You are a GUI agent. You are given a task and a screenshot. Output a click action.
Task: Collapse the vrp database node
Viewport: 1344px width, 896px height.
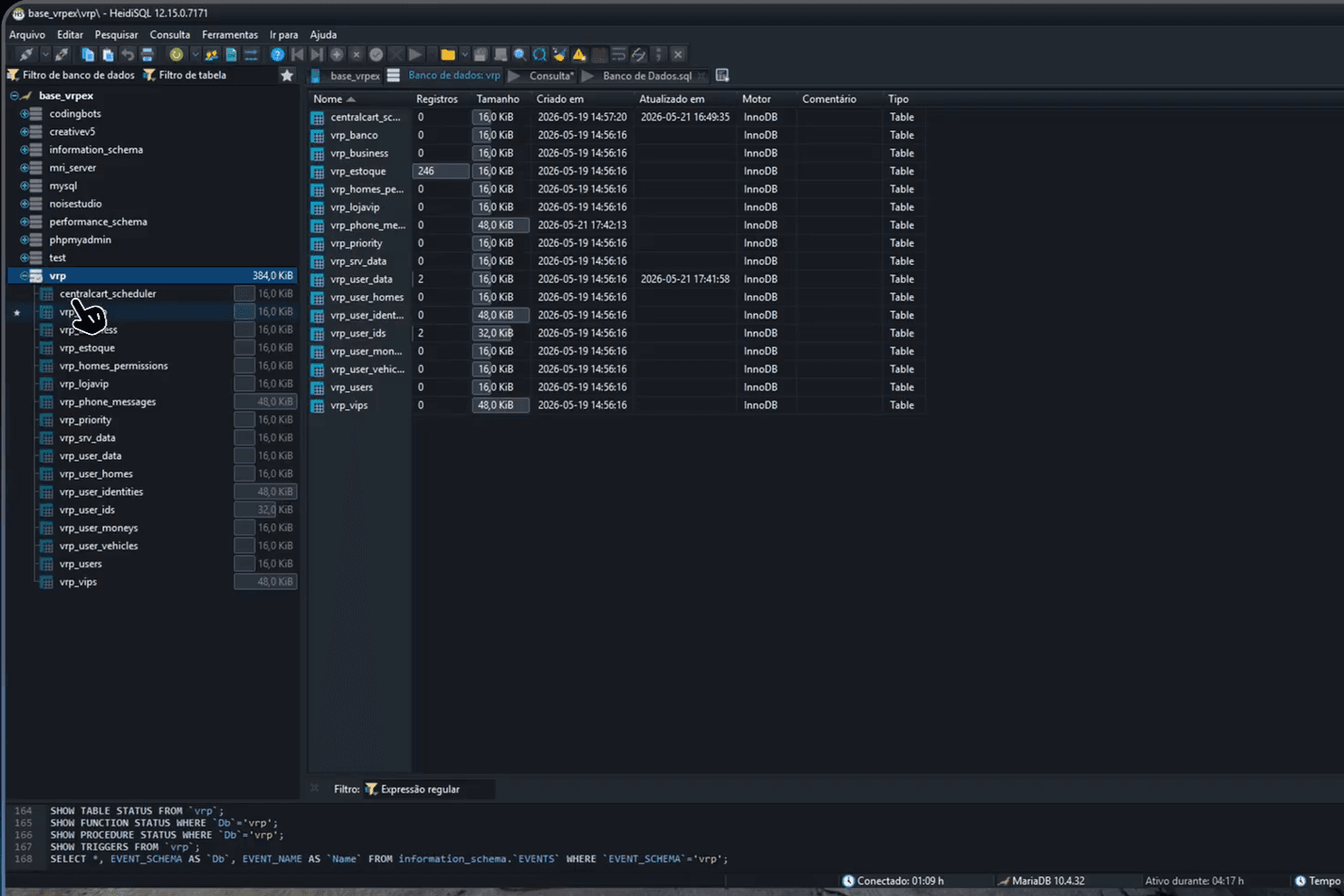click(x=24, y=275)
